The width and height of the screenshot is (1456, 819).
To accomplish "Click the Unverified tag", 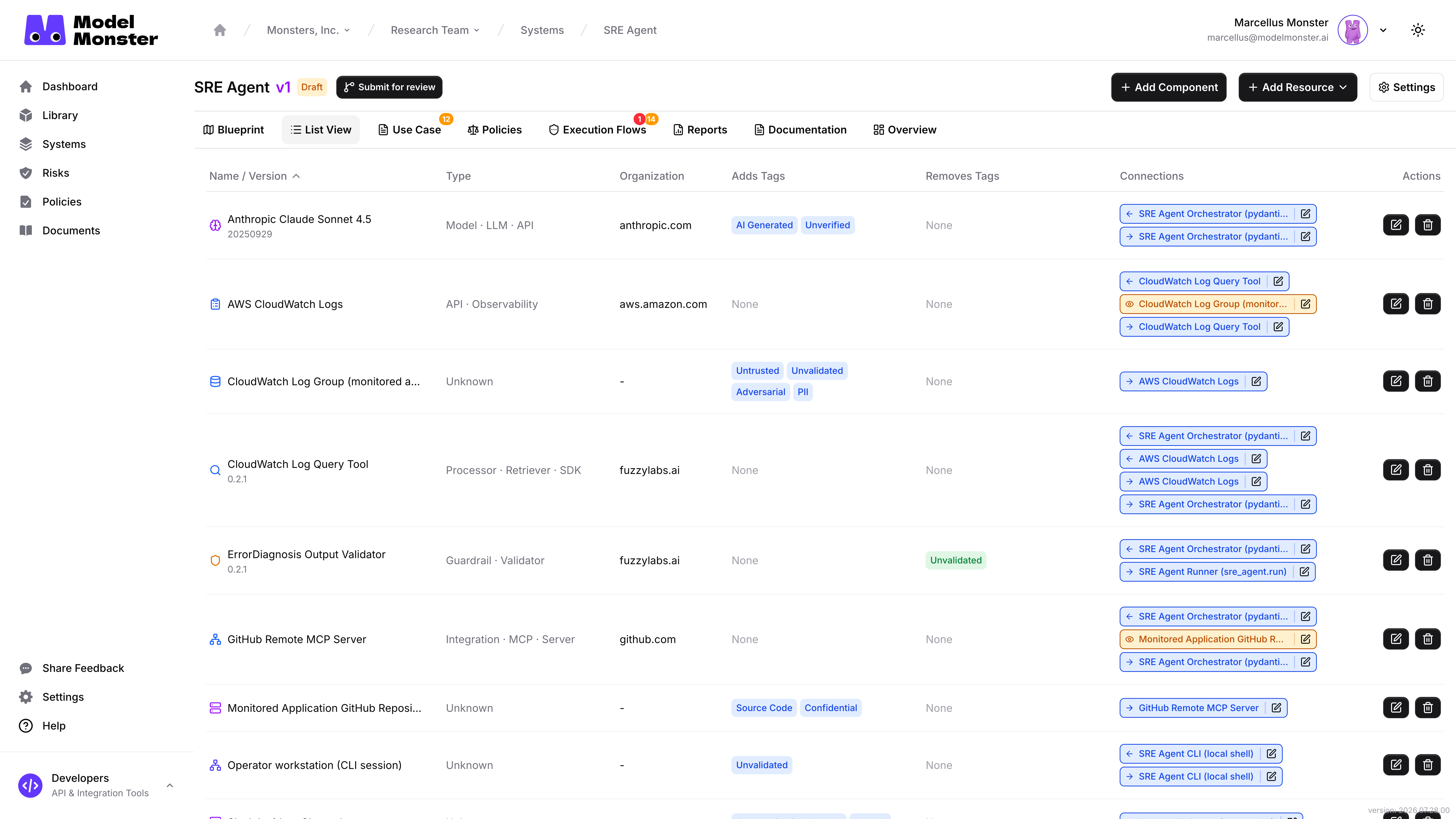I will pyautogui.click(x=828, y=225).
